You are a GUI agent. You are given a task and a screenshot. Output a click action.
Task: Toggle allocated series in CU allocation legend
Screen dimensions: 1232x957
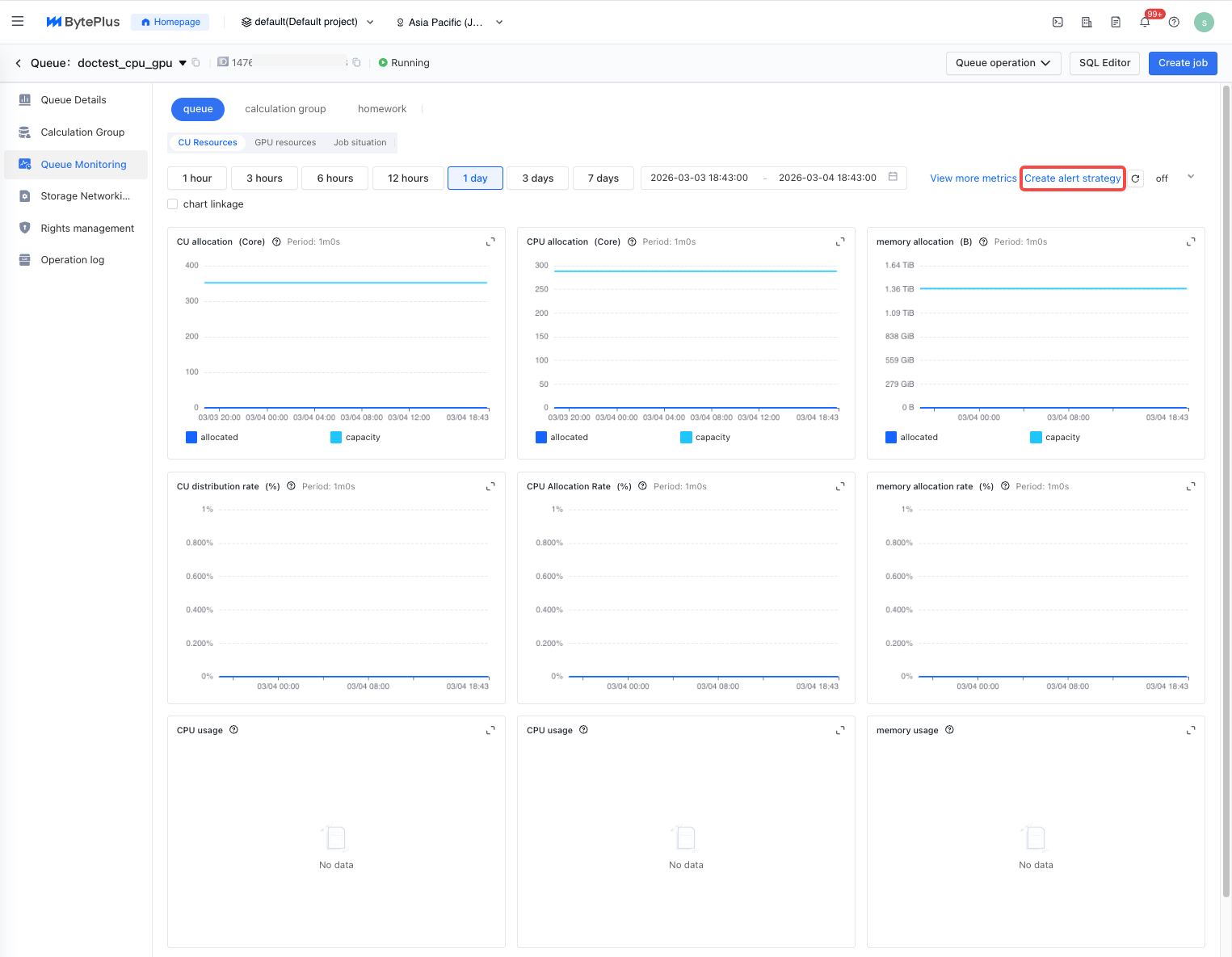212,437
